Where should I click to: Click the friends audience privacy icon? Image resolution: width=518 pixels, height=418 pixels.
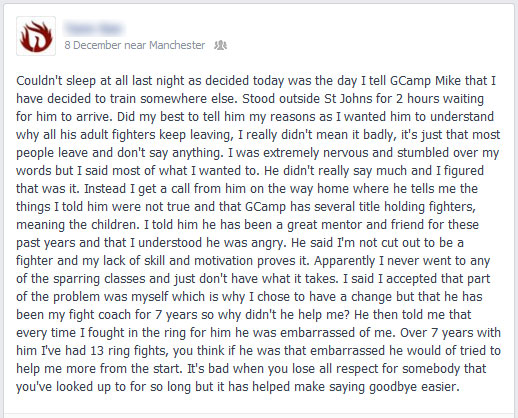(x=220, y=45)
